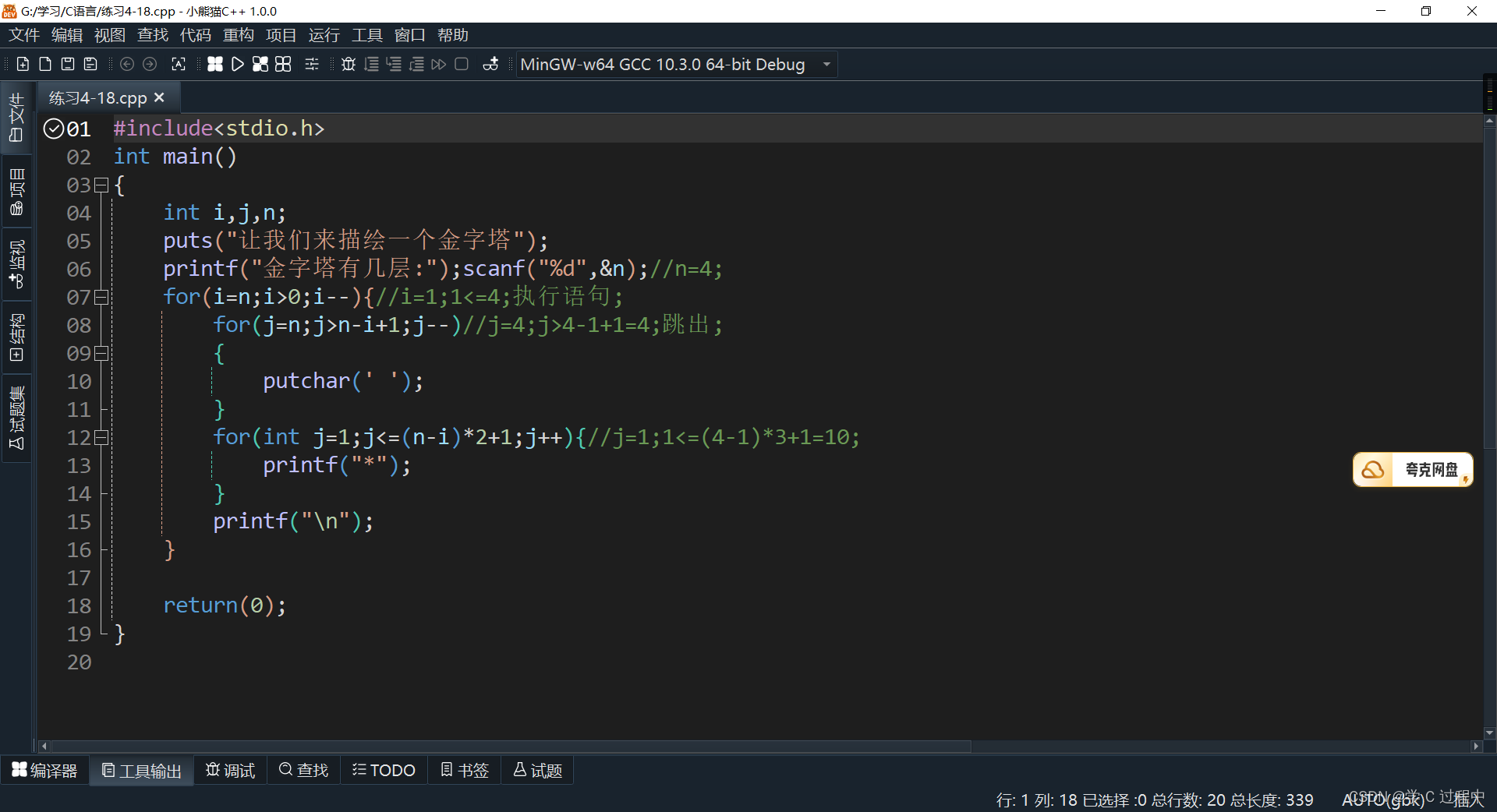Image resolution: width=1497 pixels, height=812 pixels.
Task: Open compiler options sliders icon
Action: click(312, 64)
